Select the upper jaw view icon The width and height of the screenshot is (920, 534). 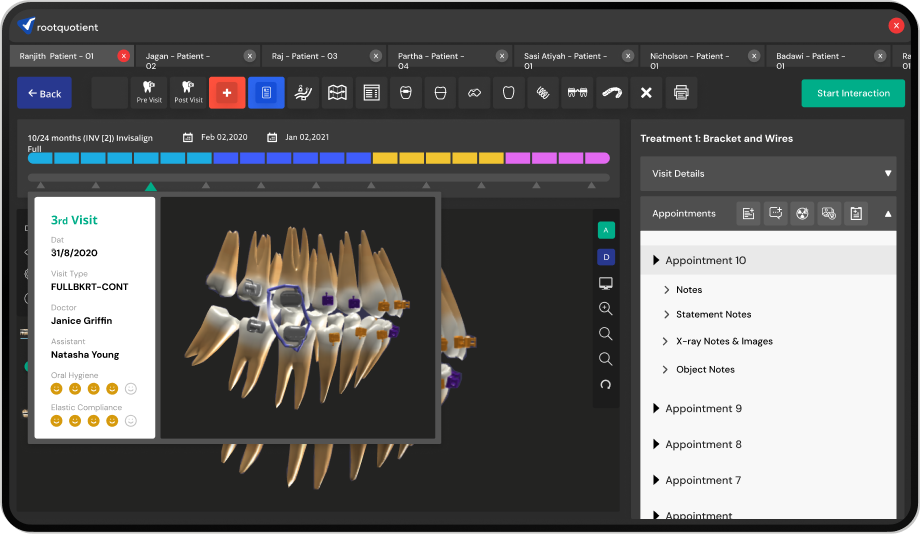click(405, 93)
